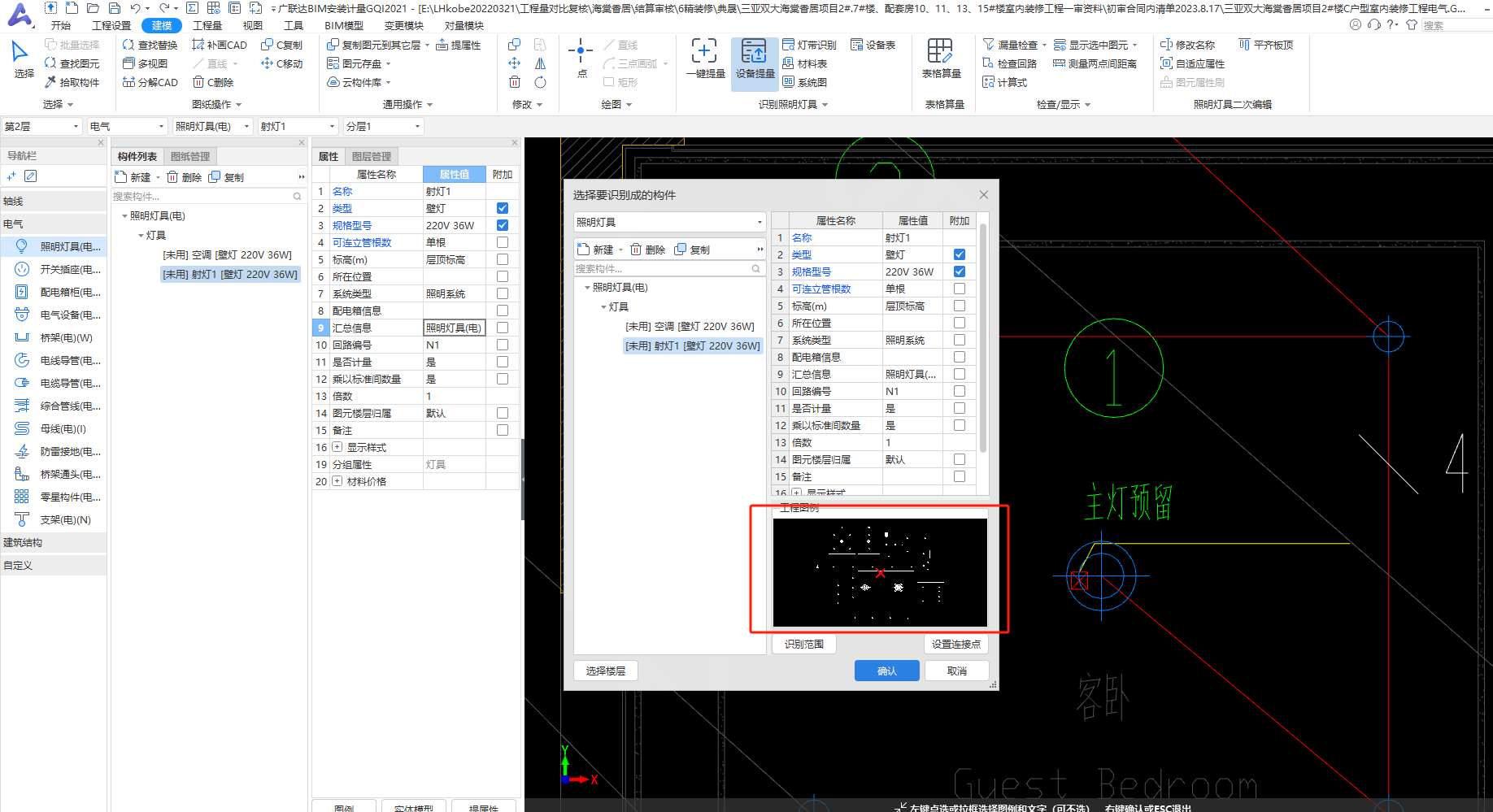Open 系统图 in the ribbon
Image resolution: width=1493 pixels, height=812 pixels.
pyautogui.click(x=805, y=82)
